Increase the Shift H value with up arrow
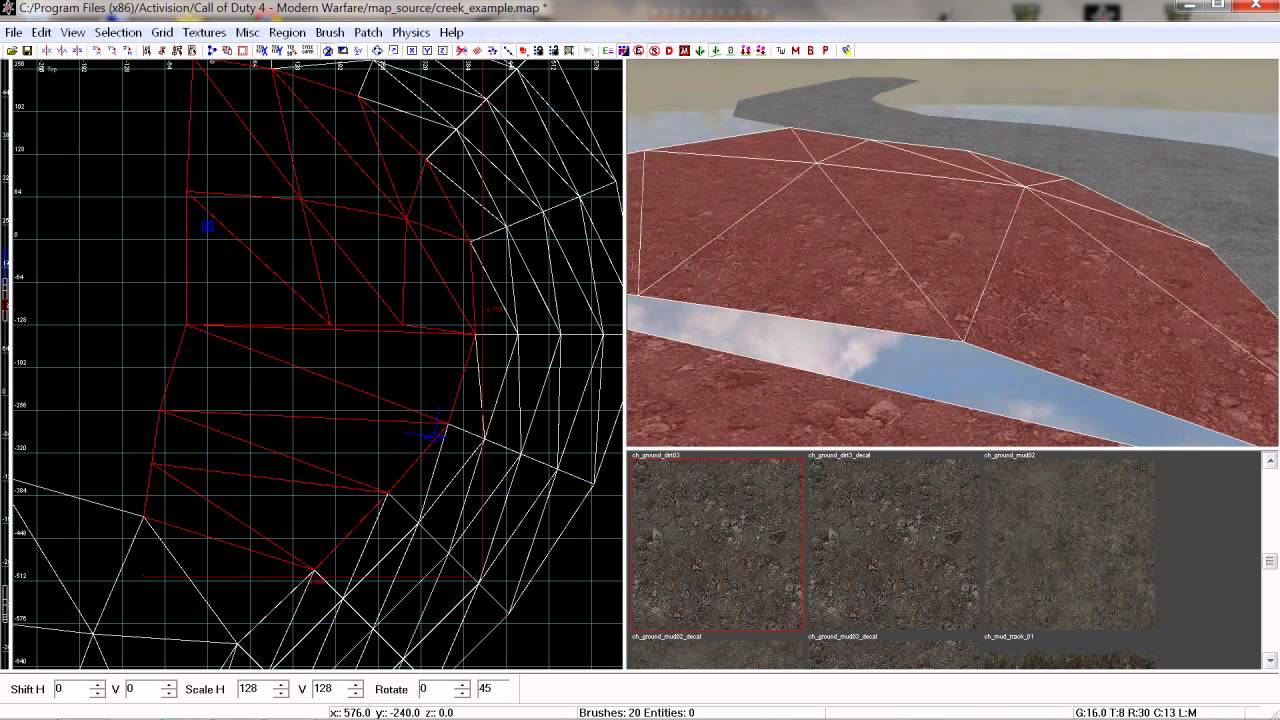The image size is (1280, 720). (x=97, y=685)
